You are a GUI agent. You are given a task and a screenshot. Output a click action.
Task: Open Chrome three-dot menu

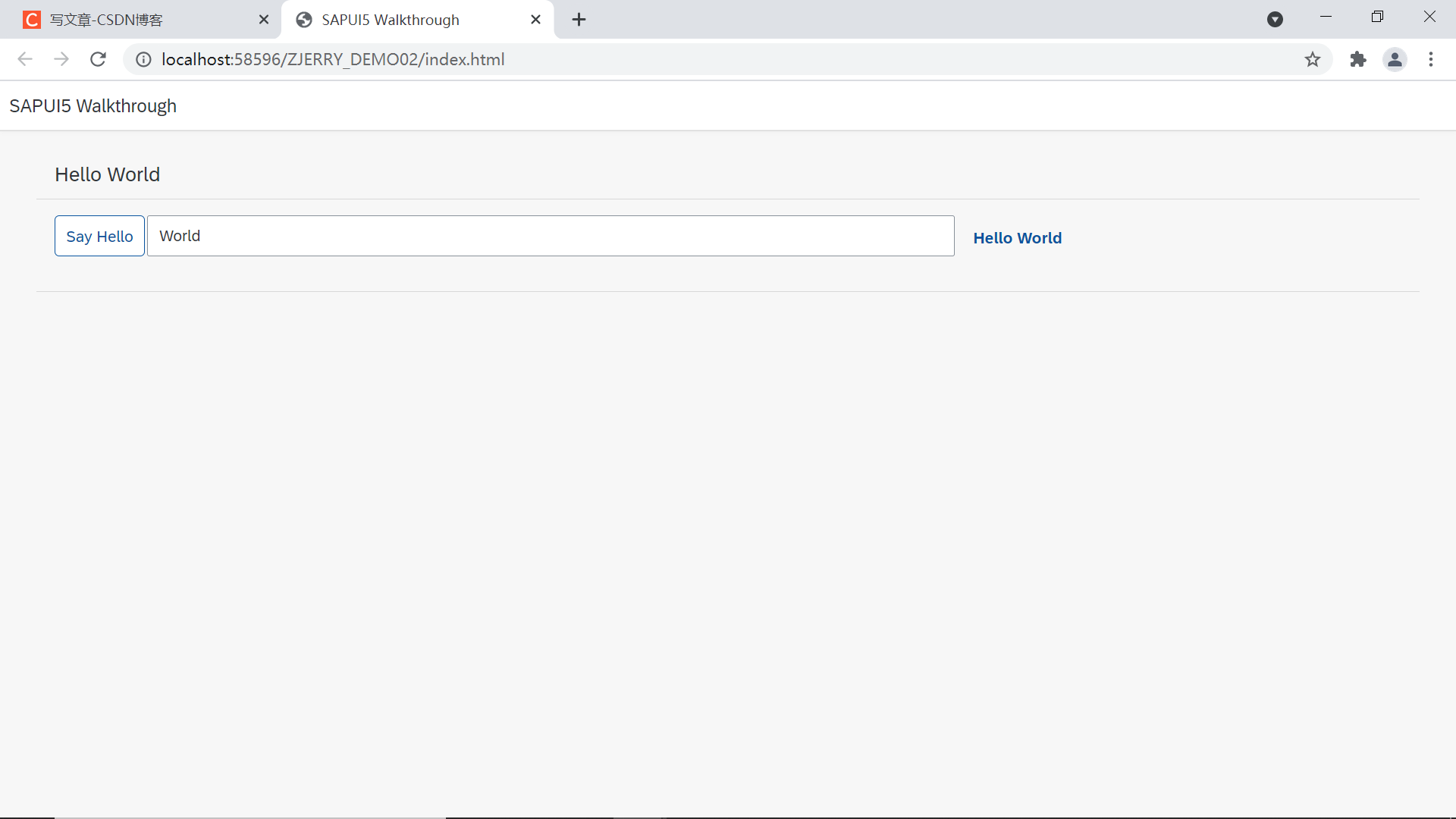(1431, 59)
